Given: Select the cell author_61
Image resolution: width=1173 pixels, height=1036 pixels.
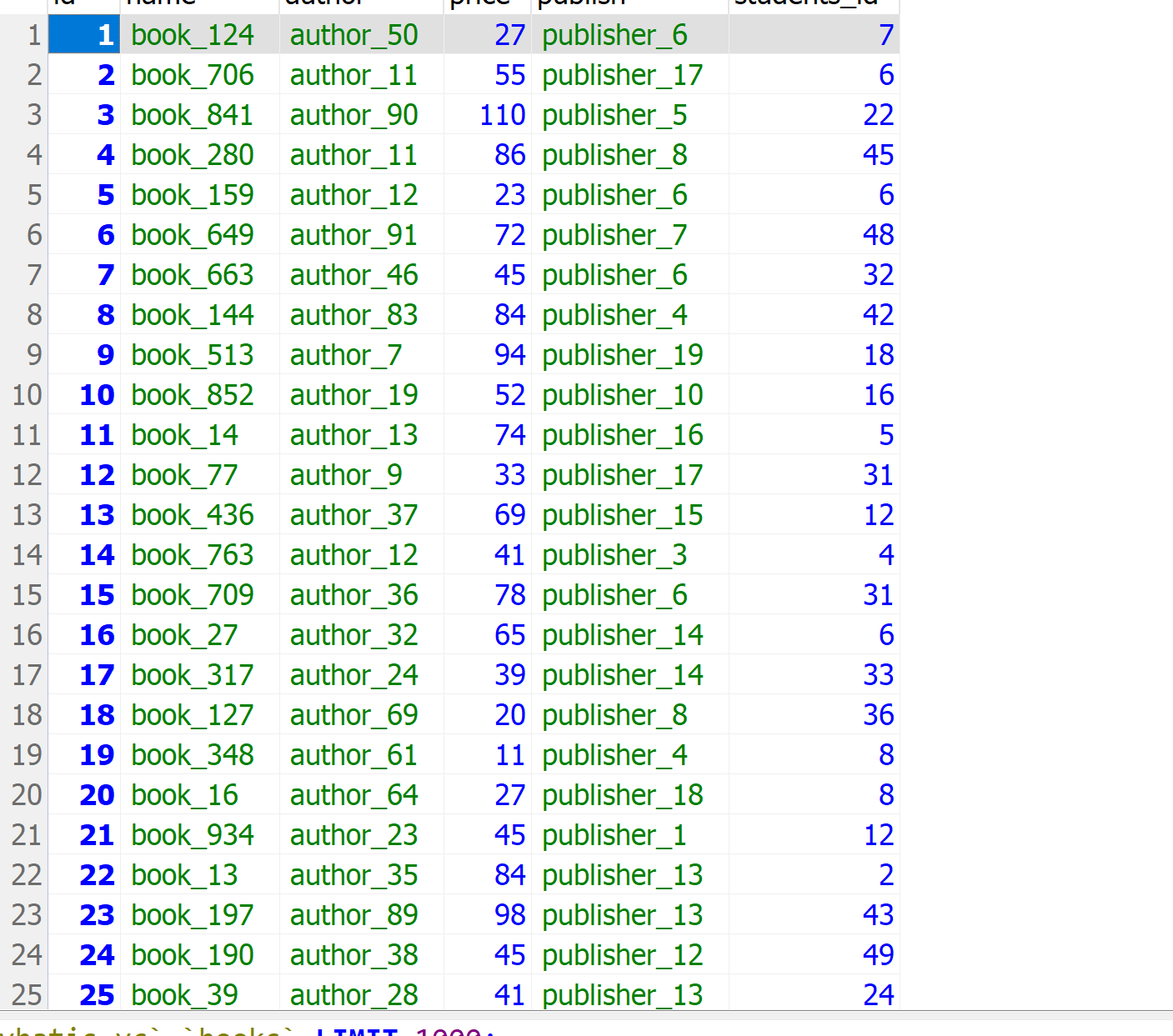Looking at the screenshot, I should pos(361,754).
